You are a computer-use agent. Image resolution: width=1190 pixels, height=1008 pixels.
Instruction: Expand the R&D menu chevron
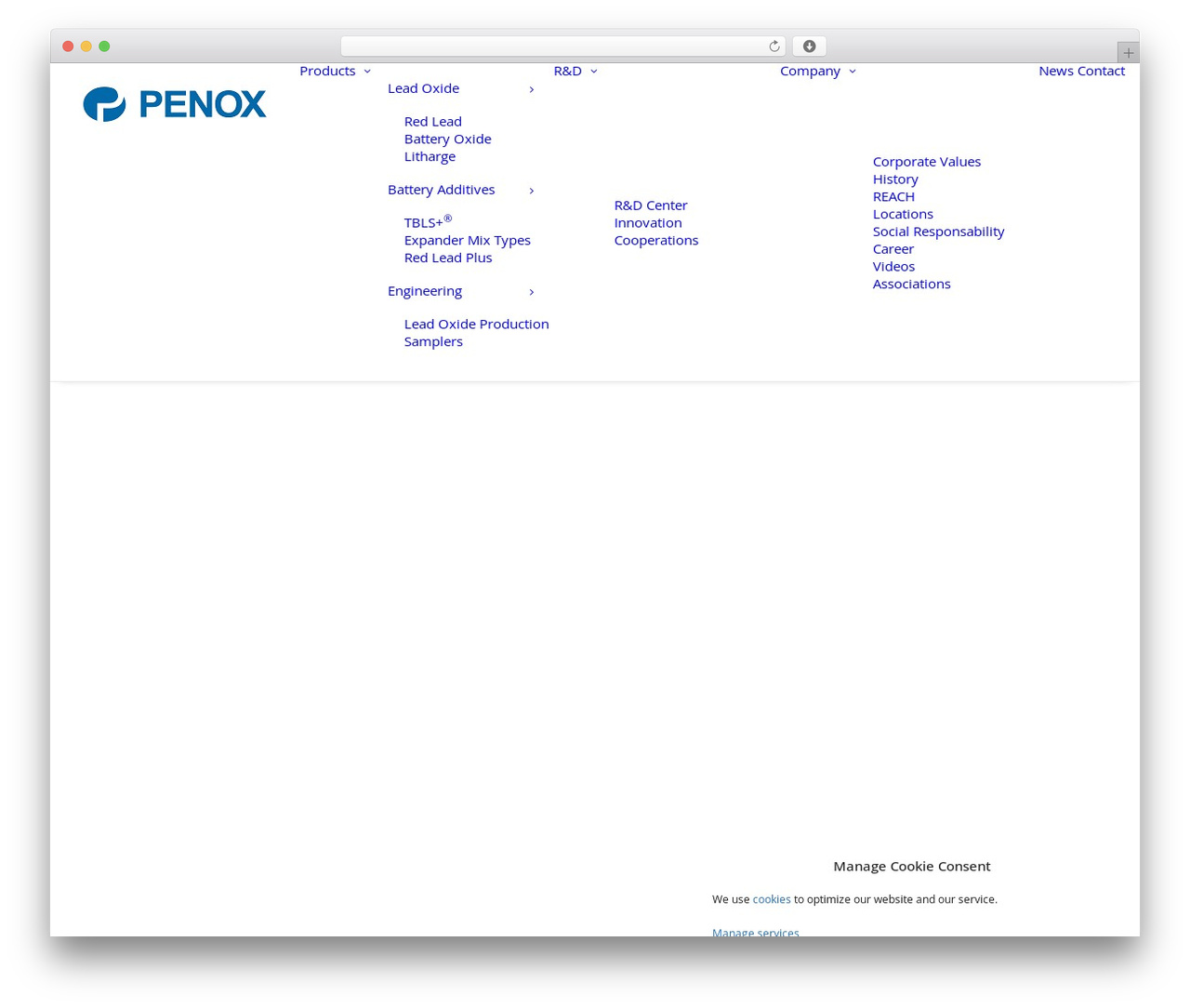594,72
